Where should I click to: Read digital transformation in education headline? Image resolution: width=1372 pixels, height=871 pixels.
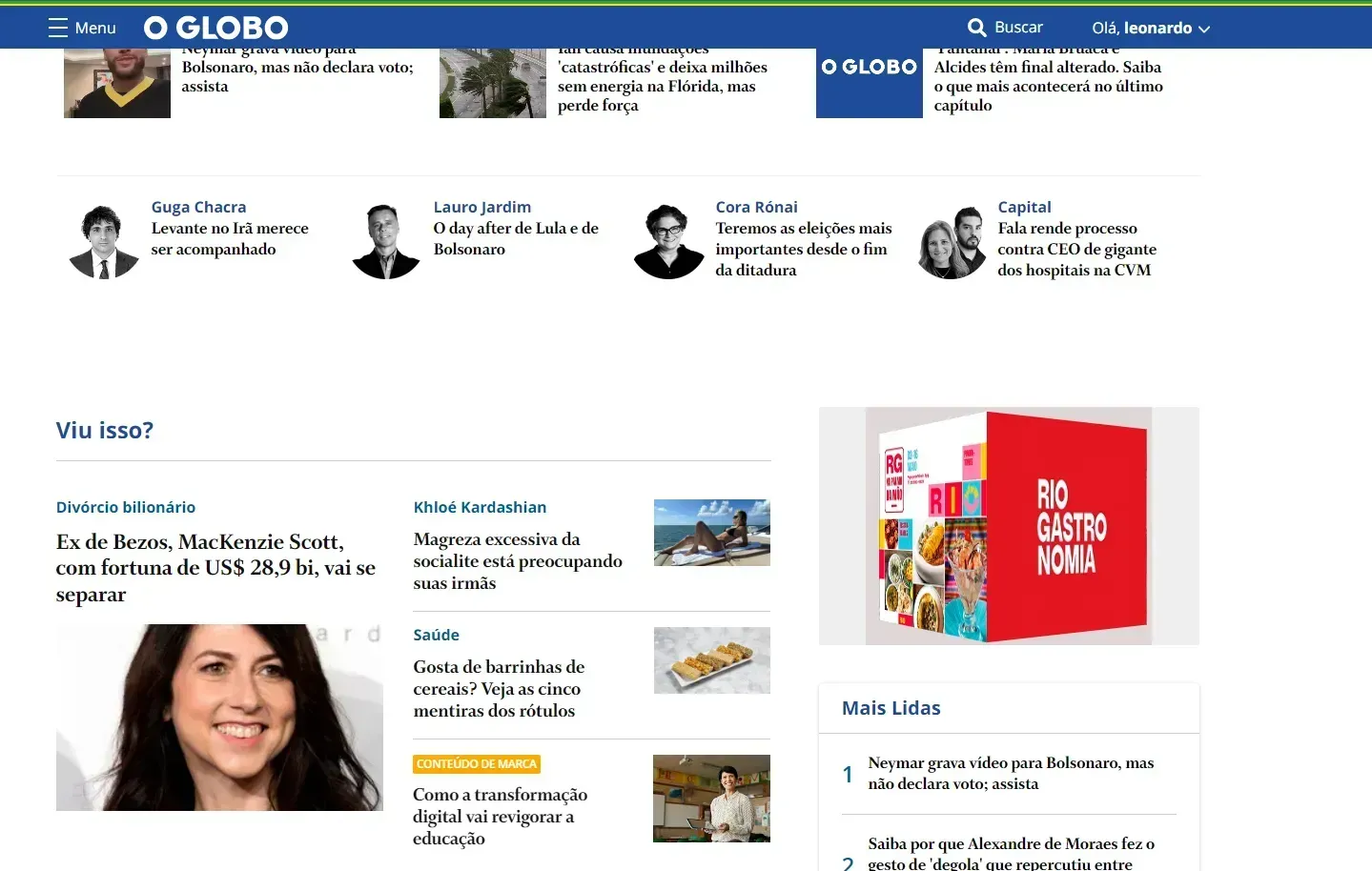[x=500, y=817]
